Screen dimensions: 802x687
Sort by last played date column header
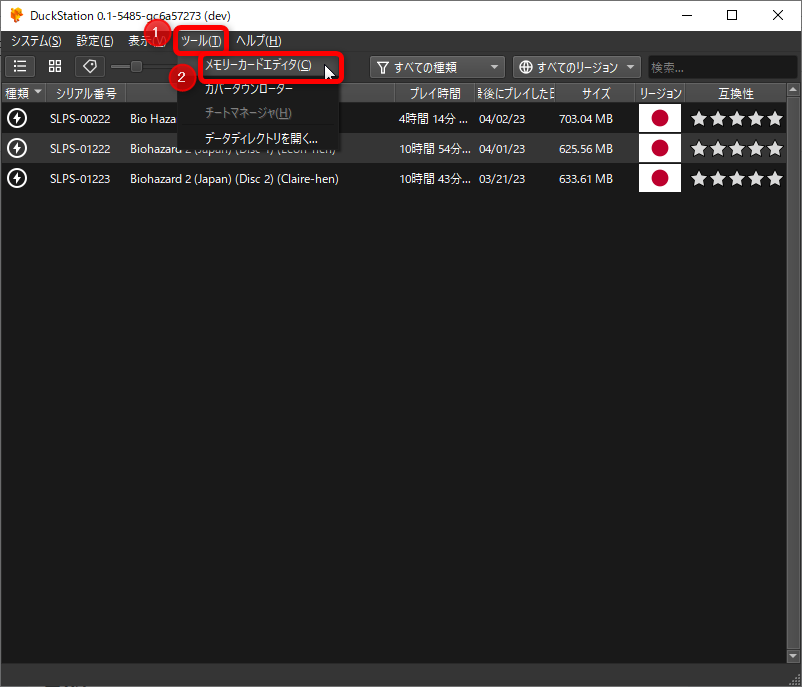[x=515, y=93]
